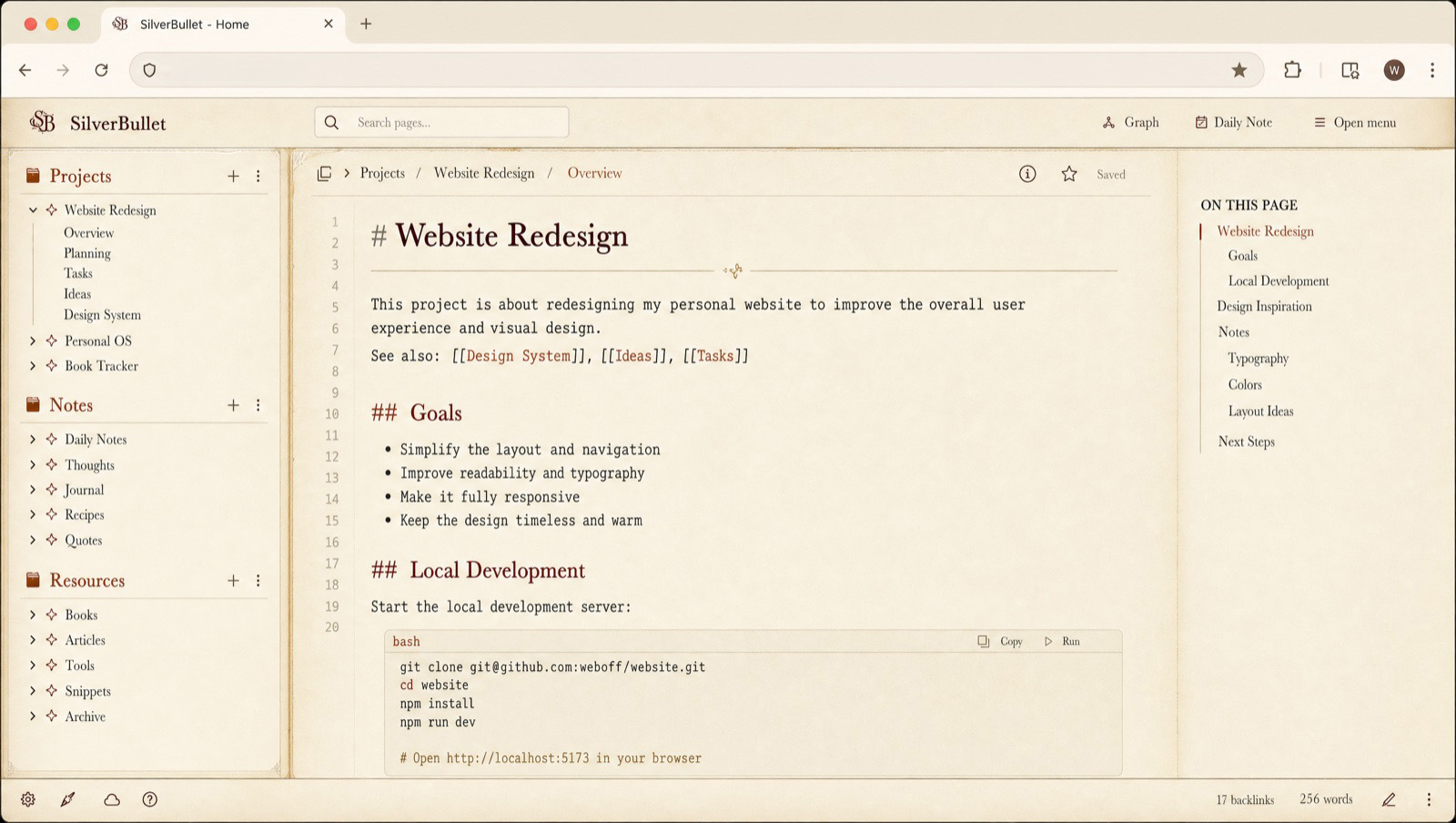1456x823 pixels.
Task: Open today's Daily Note
Action: (x=1233, y=122)
